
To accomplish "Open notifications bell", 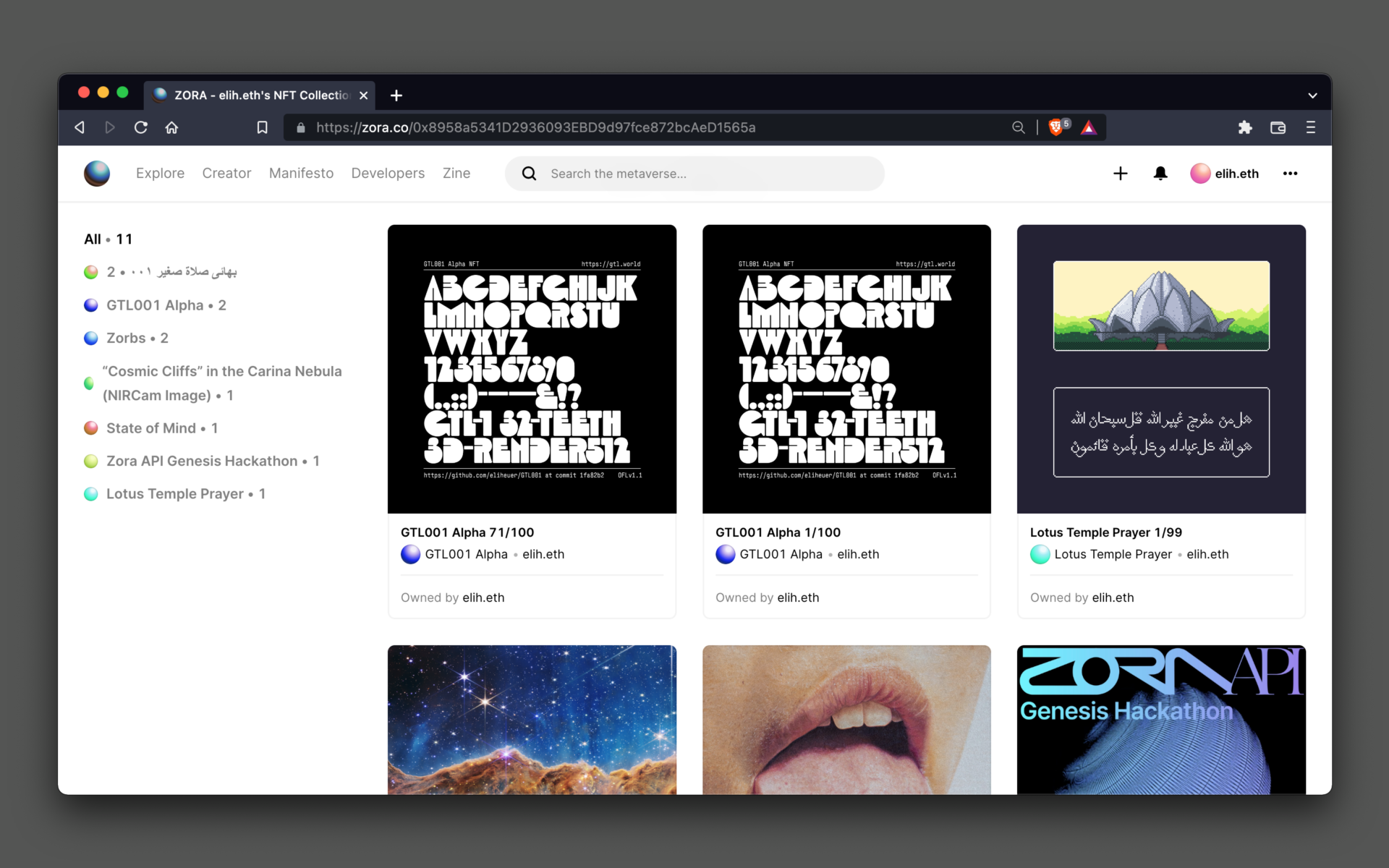I will point(1160,174).
